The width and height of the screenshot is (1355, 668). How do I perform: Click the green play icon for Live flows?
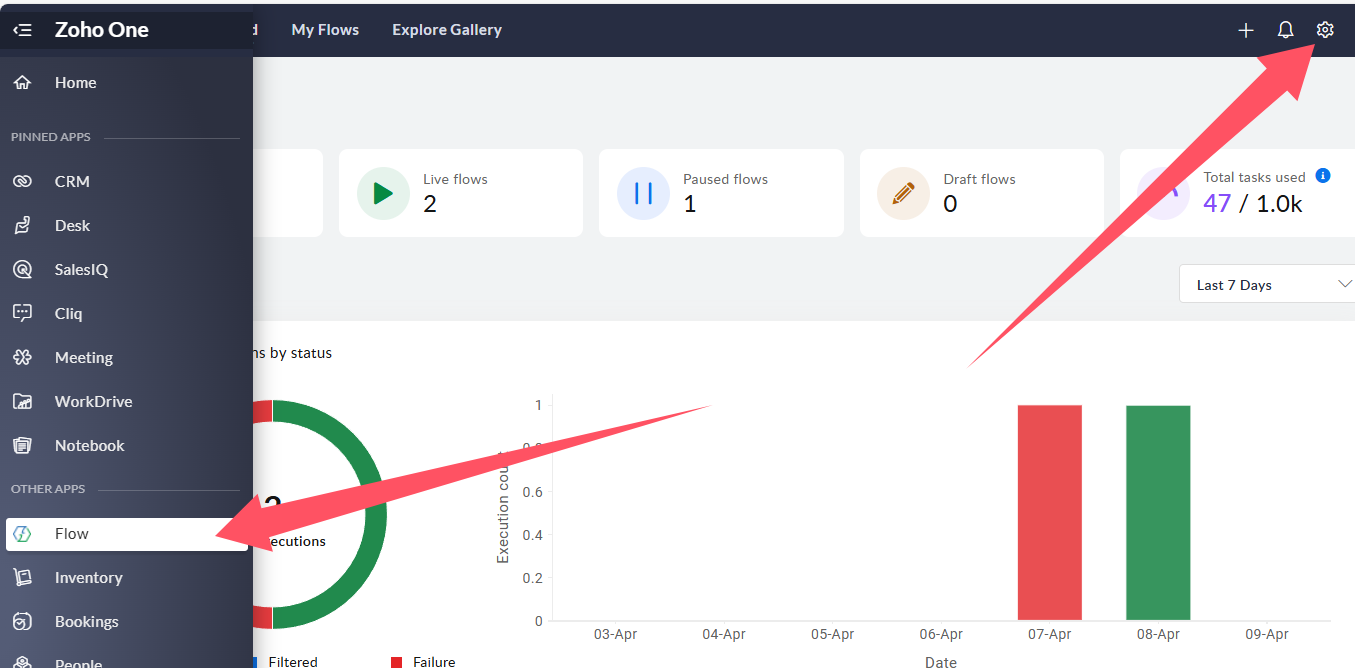(x=383, y=193)
